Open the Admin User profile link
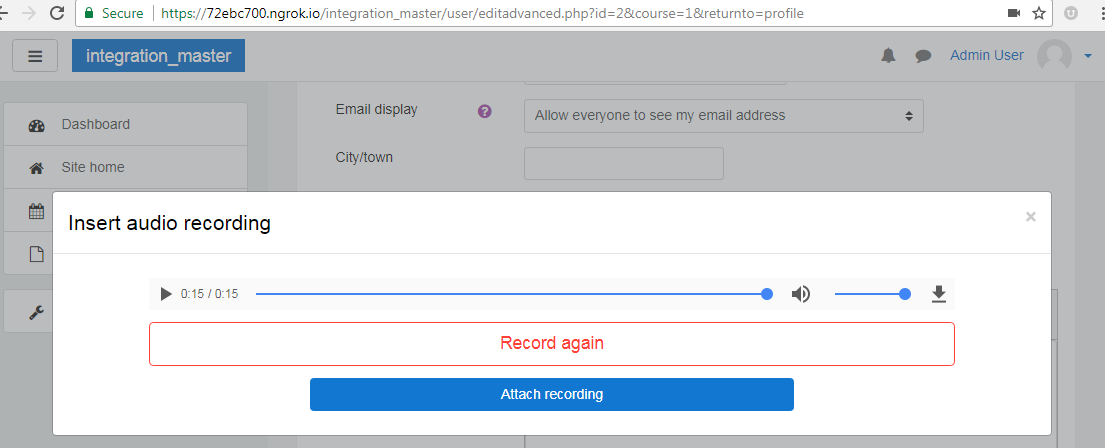Image resolution: width=1105 pixels, height=448 pixels. click(x=987, y=55)
